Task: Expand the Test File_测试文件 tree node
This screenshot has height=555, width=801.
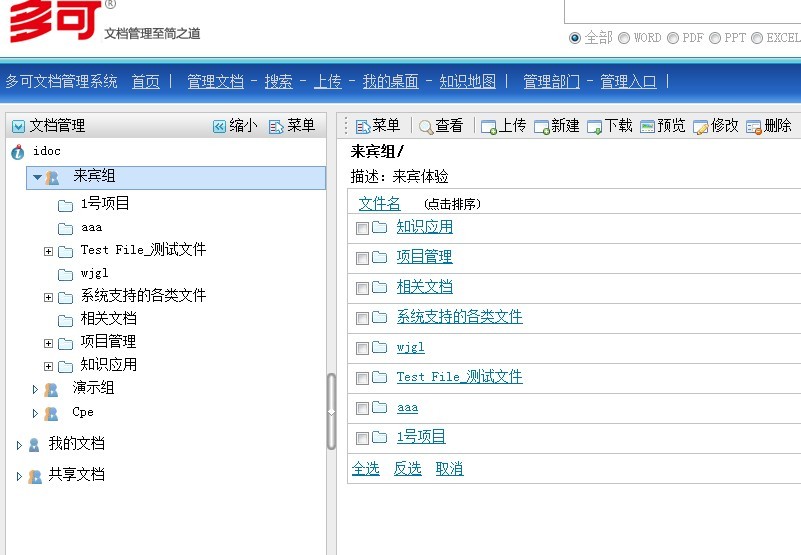Action: 48,250
